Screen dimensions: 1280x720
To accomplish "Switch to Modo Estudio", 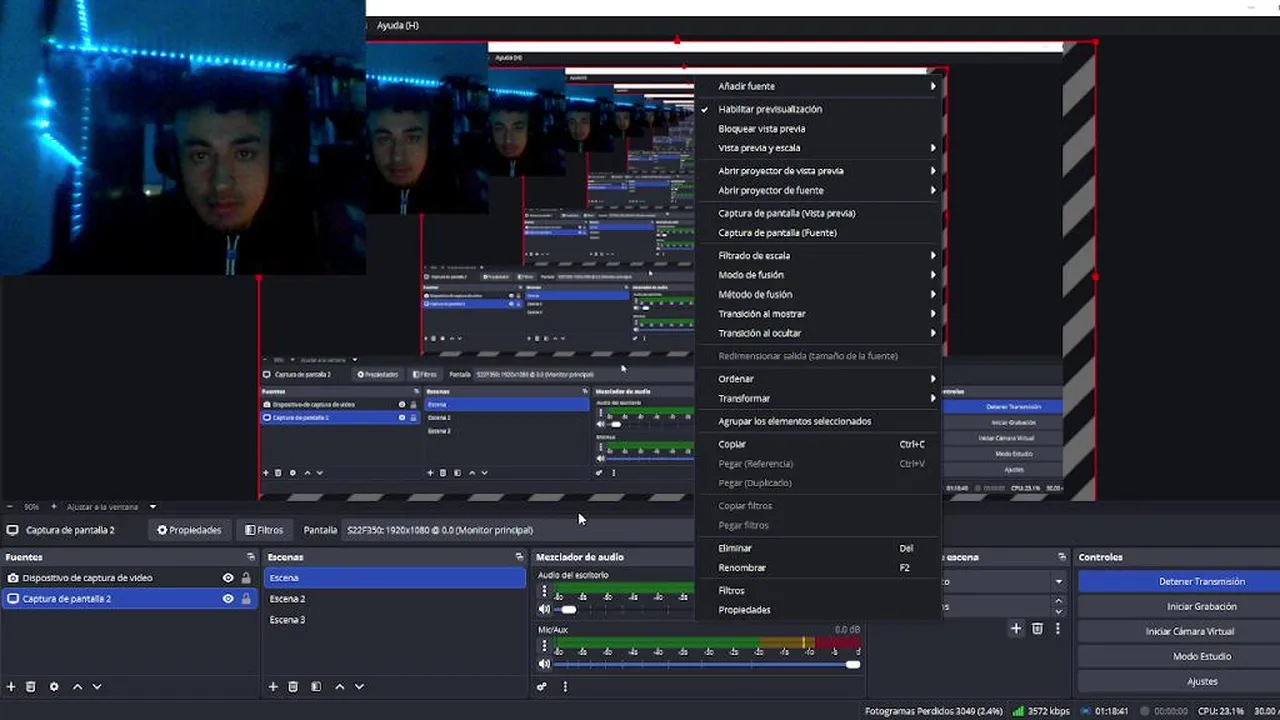I will (x=1179, y=656).
